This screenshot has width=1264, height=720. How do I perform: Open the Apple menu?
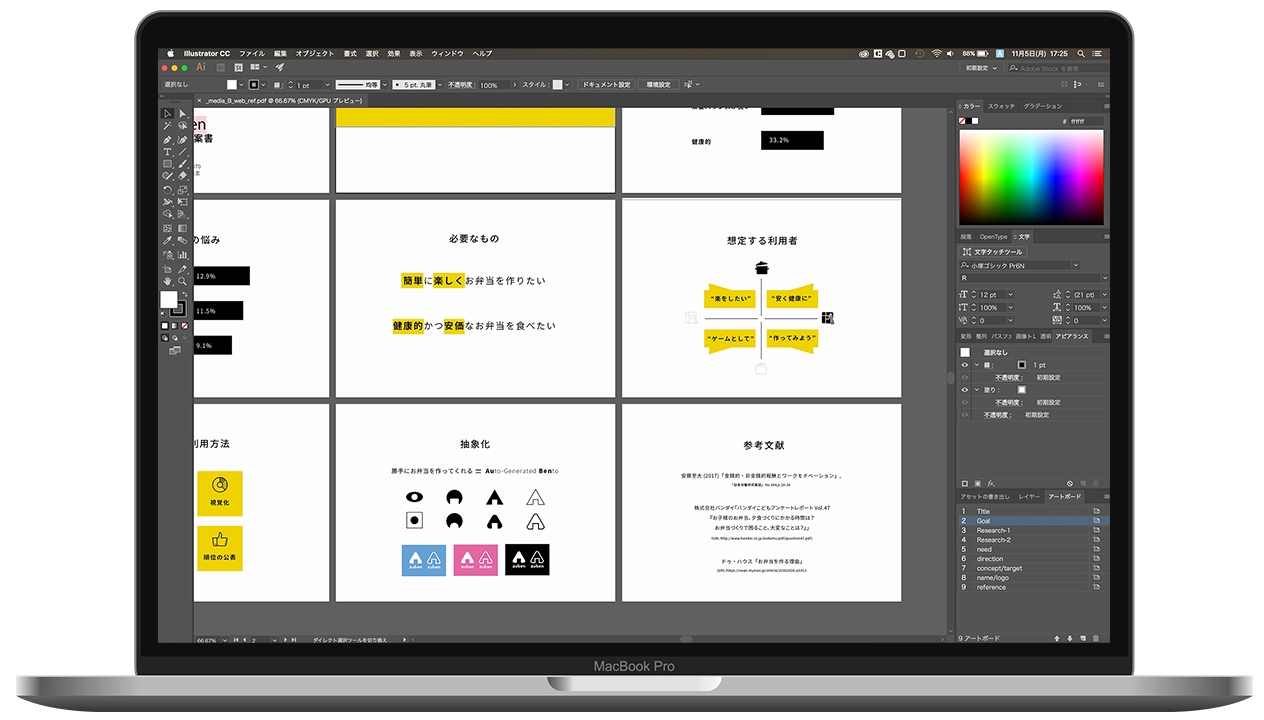170,53
